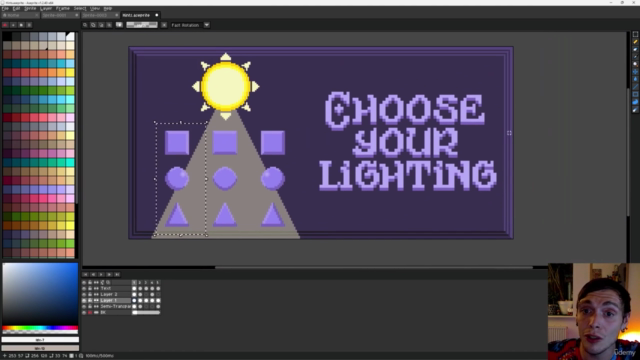Play the animation in timeline
Image resolution: width=640 pixels, height=360 pixels.
point(101,275)
